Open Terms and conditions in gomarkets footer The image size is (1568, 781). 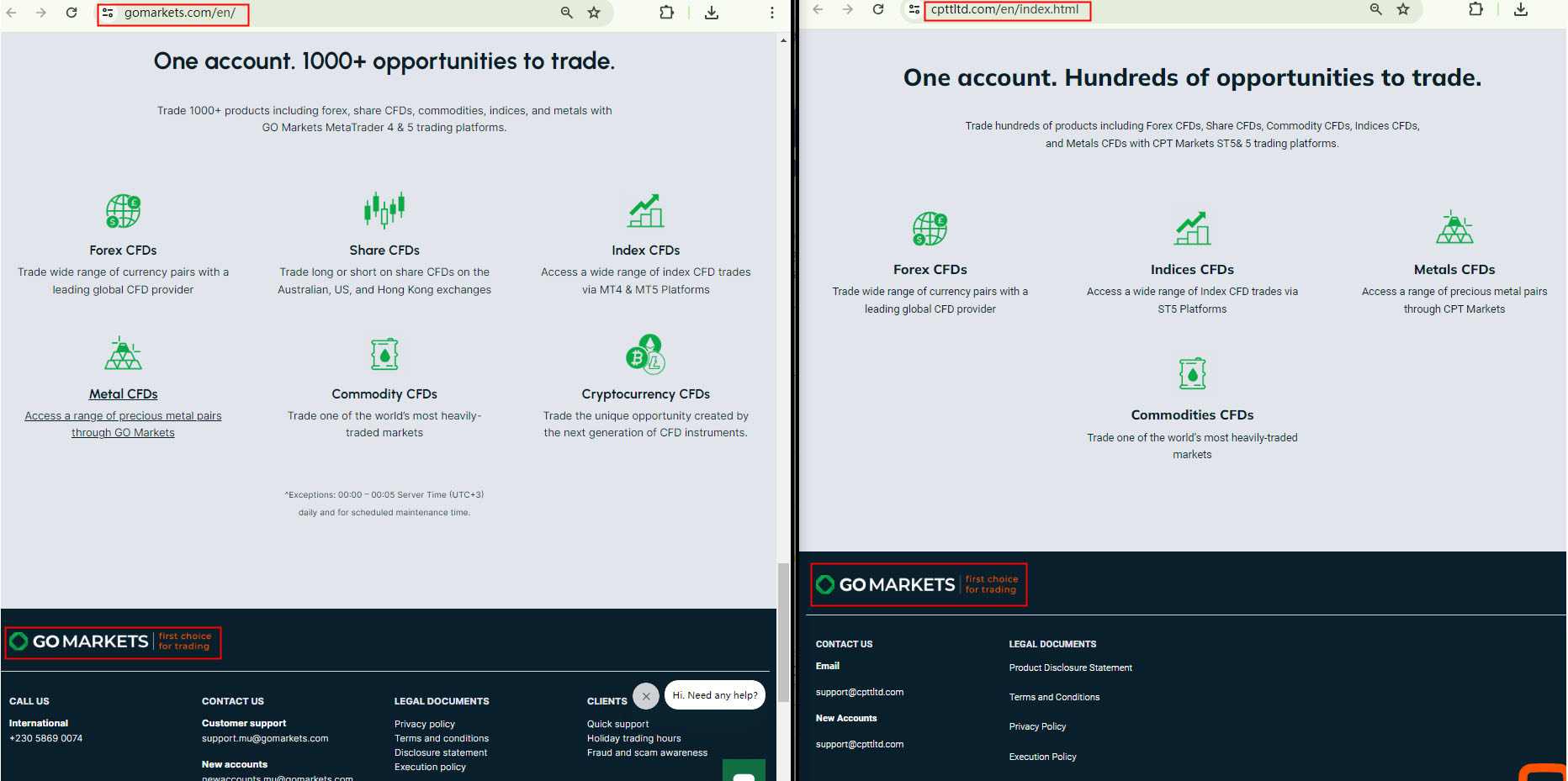click(442, 738)
